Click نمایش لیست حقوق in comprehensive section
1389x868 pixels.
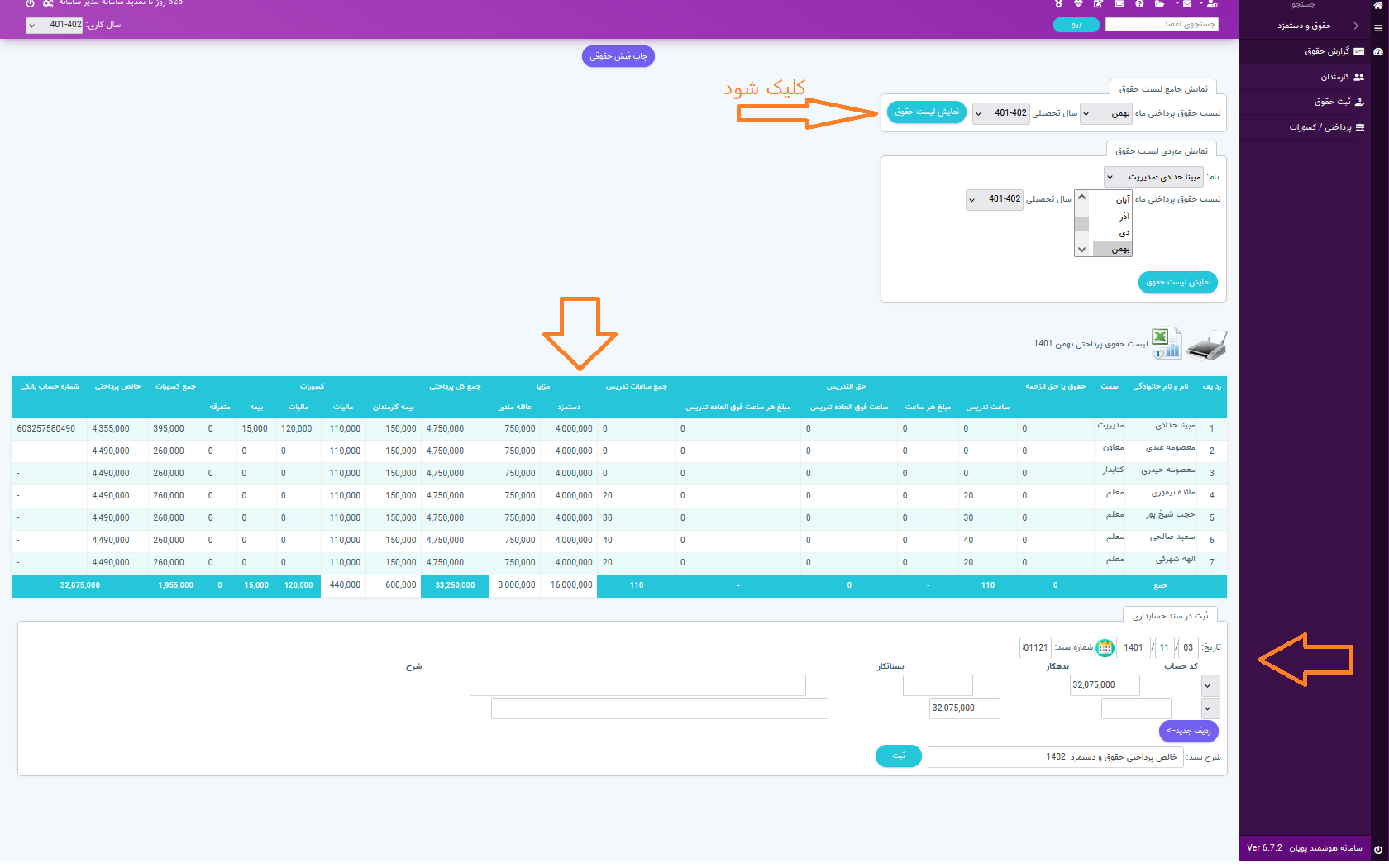pyautogui.click(x=927, y=112)
